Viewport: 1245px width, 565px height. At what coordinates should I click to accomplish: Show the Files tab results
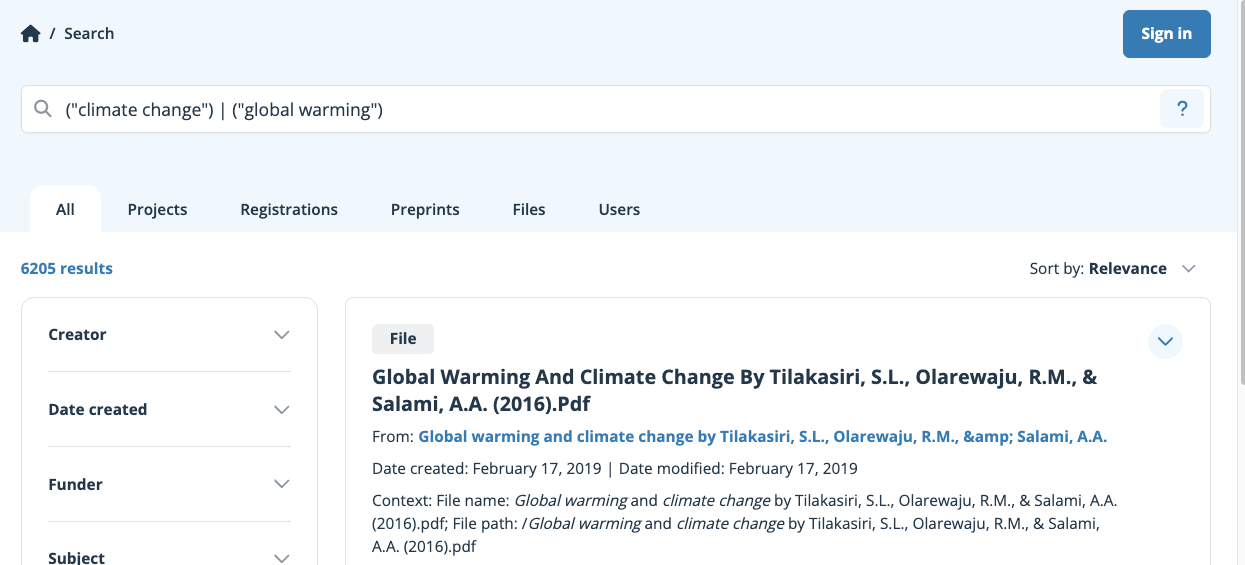tap(529, 209)
